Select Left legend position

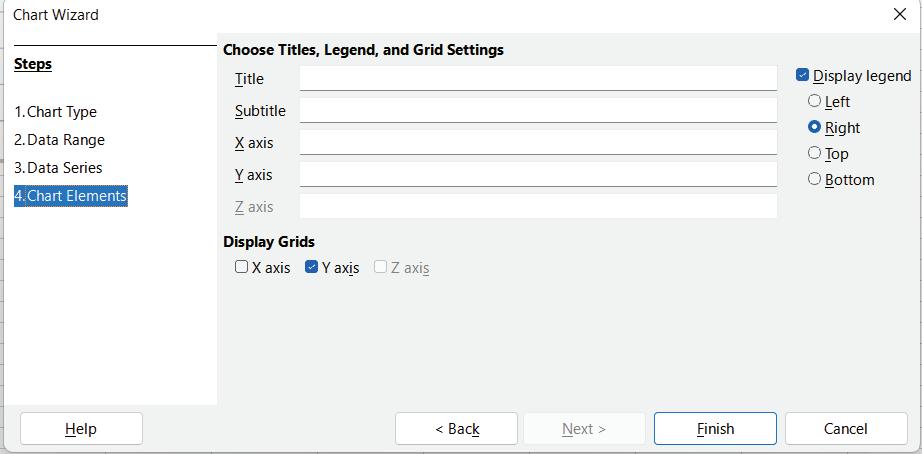point(815,101)
